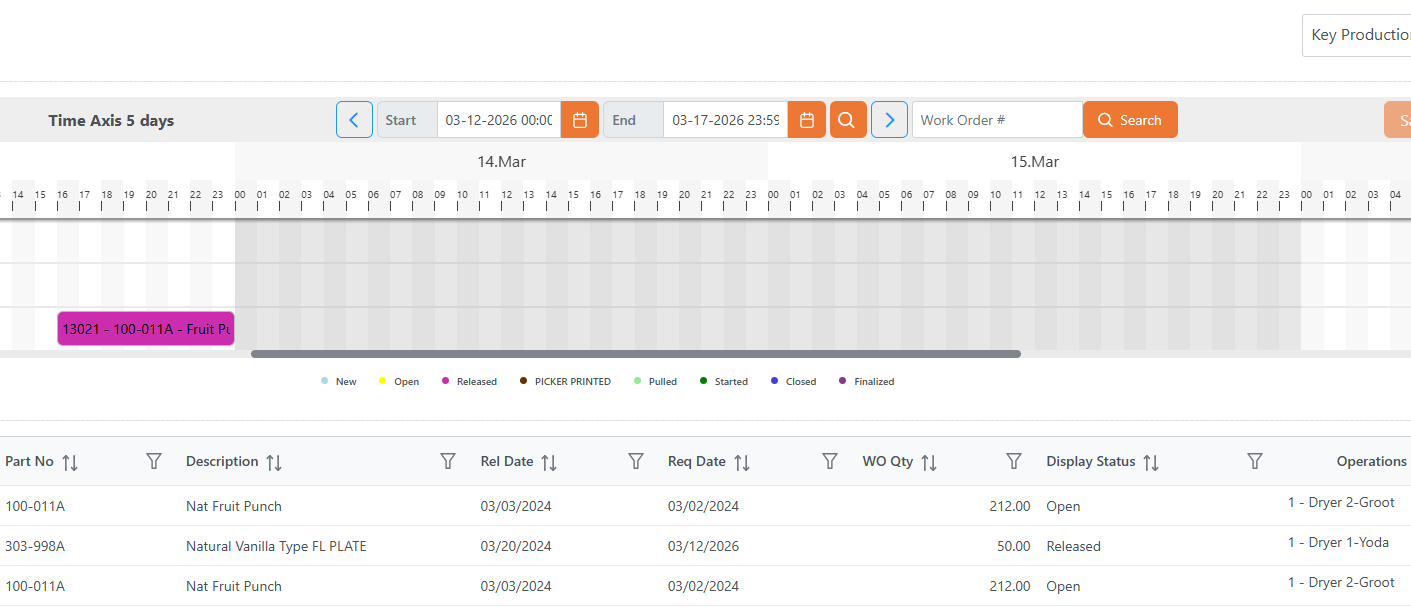Open the End date calendar picker
This screenshot has width=1411, height=610.
point(806,120)
